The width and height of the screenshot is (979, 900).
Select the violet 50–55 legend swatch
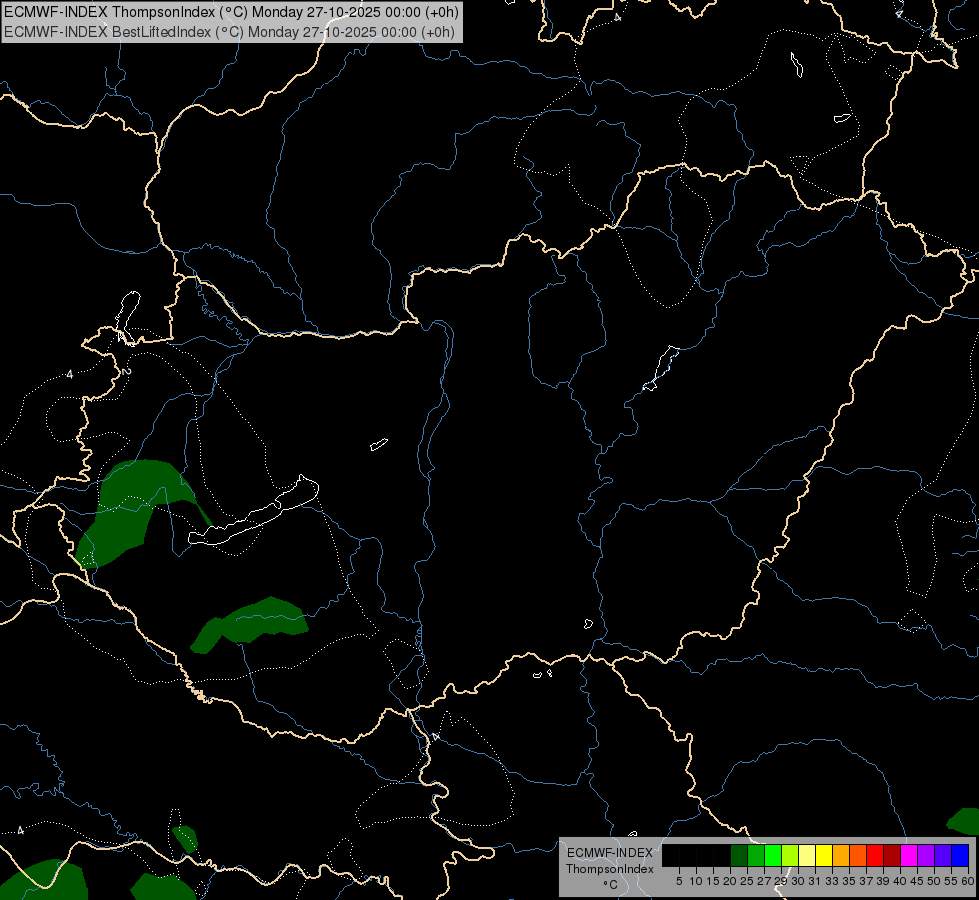pos(943,855)
